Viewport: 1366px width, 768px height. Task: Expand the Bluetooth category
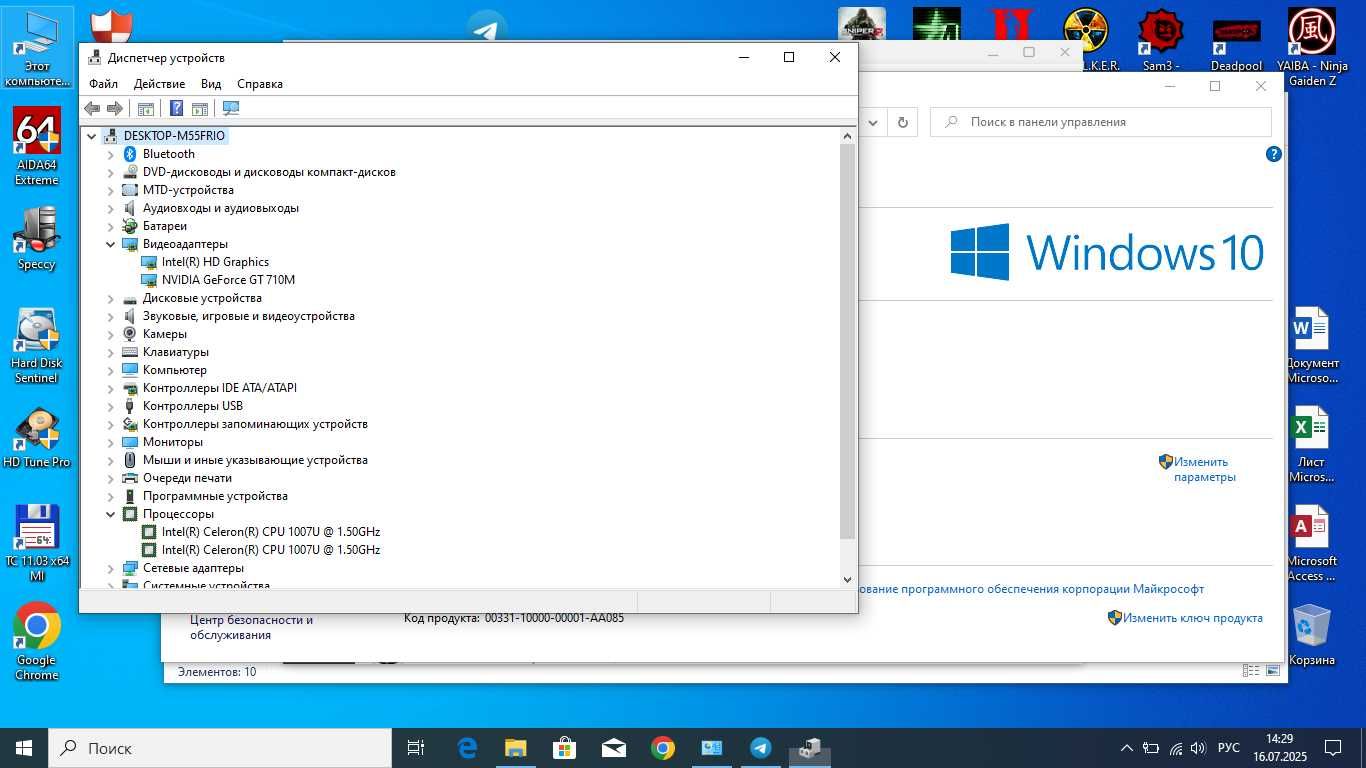pyautogui.click(x=111, y=154)
